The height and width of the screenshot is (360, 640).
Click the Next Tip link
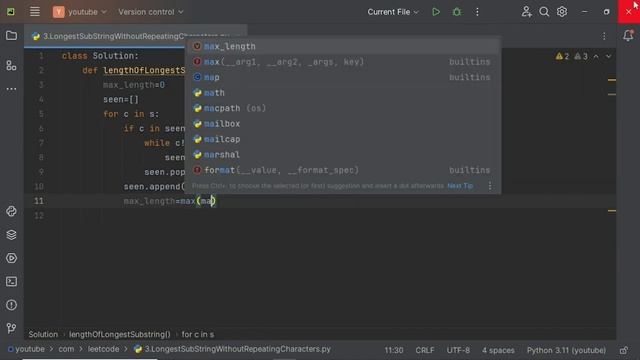pyautogui.click(x=460, y=186)
